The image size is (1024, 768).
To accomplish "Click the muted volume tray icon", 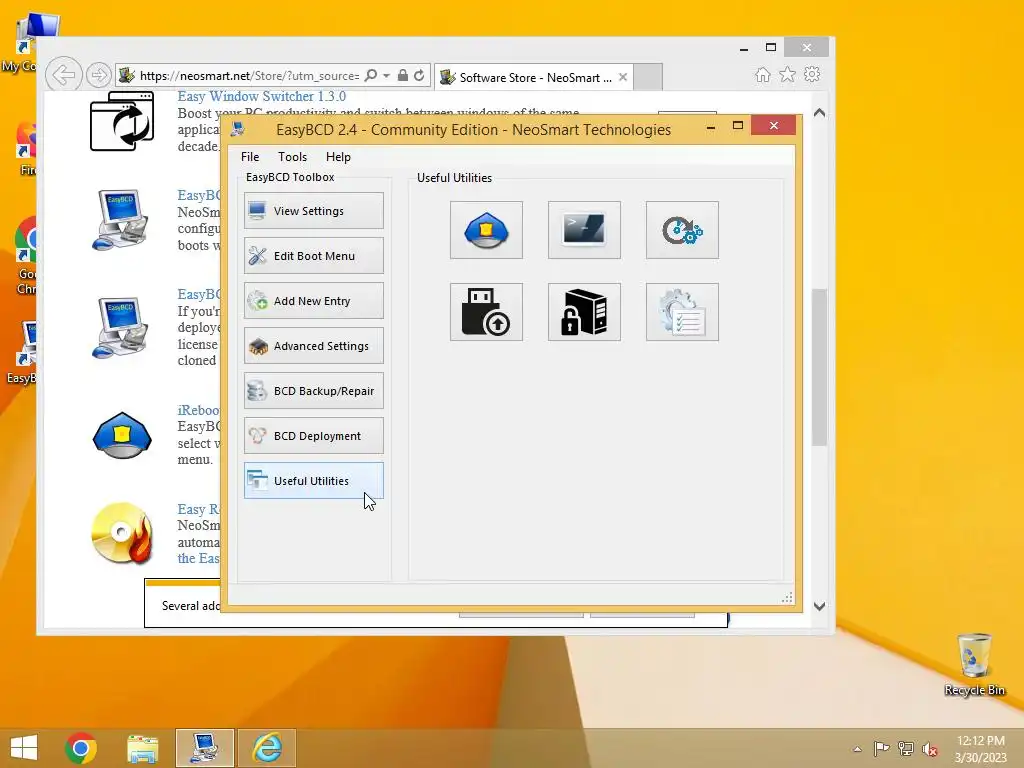I will pyautogui.click(x=929, y=749).
